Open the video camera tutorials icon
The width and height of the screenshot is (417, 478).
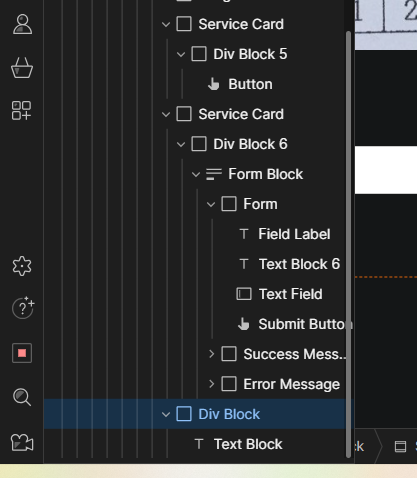tap(22, 443)
